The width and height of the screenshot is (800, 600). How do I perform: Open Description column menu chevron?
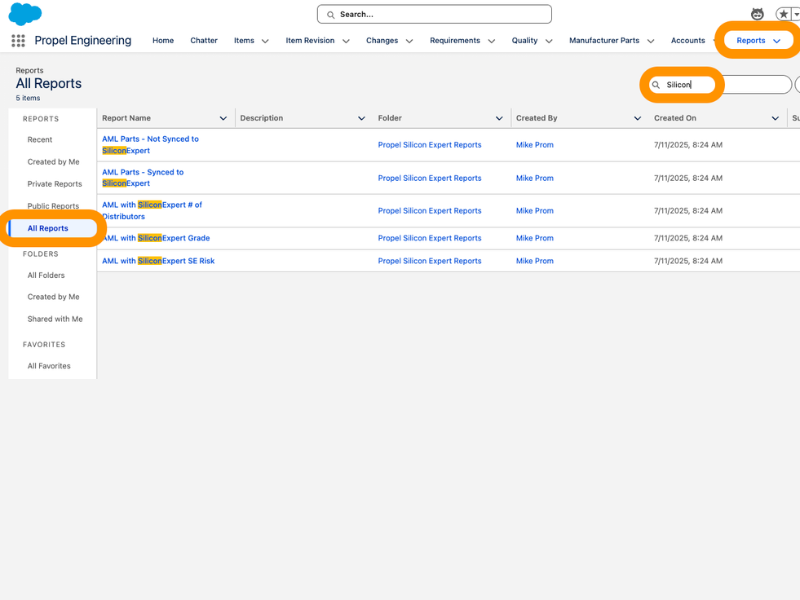tap(361, 118)
